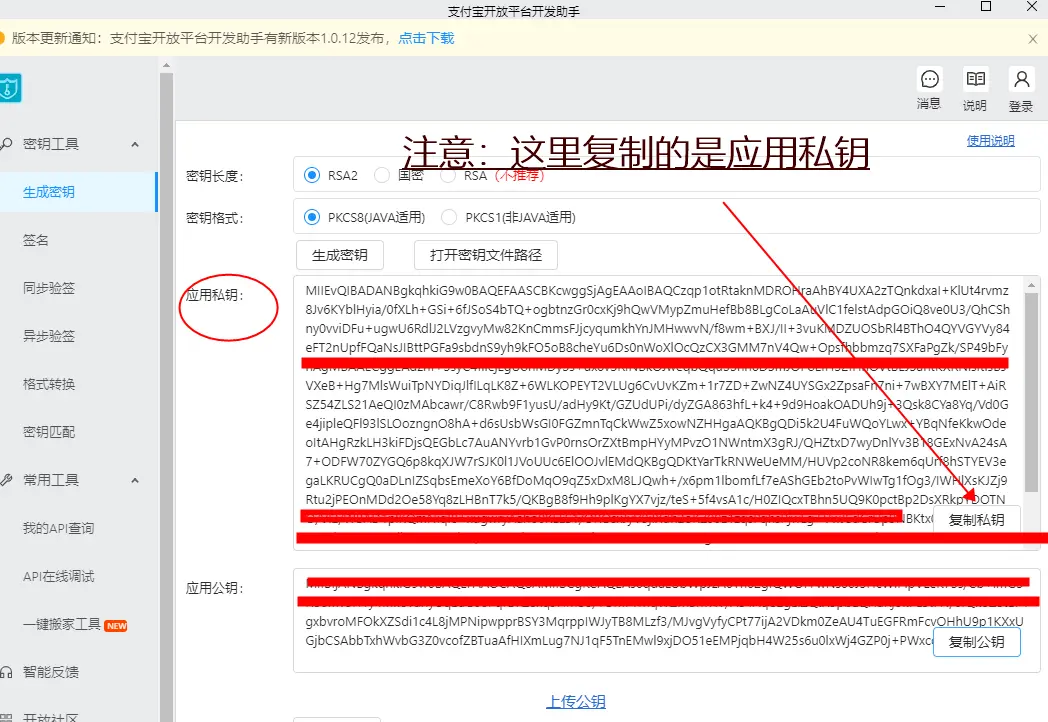Collapse the 密钥工具 section
This screenshot has width=1048, height=722.
[135, 144]
